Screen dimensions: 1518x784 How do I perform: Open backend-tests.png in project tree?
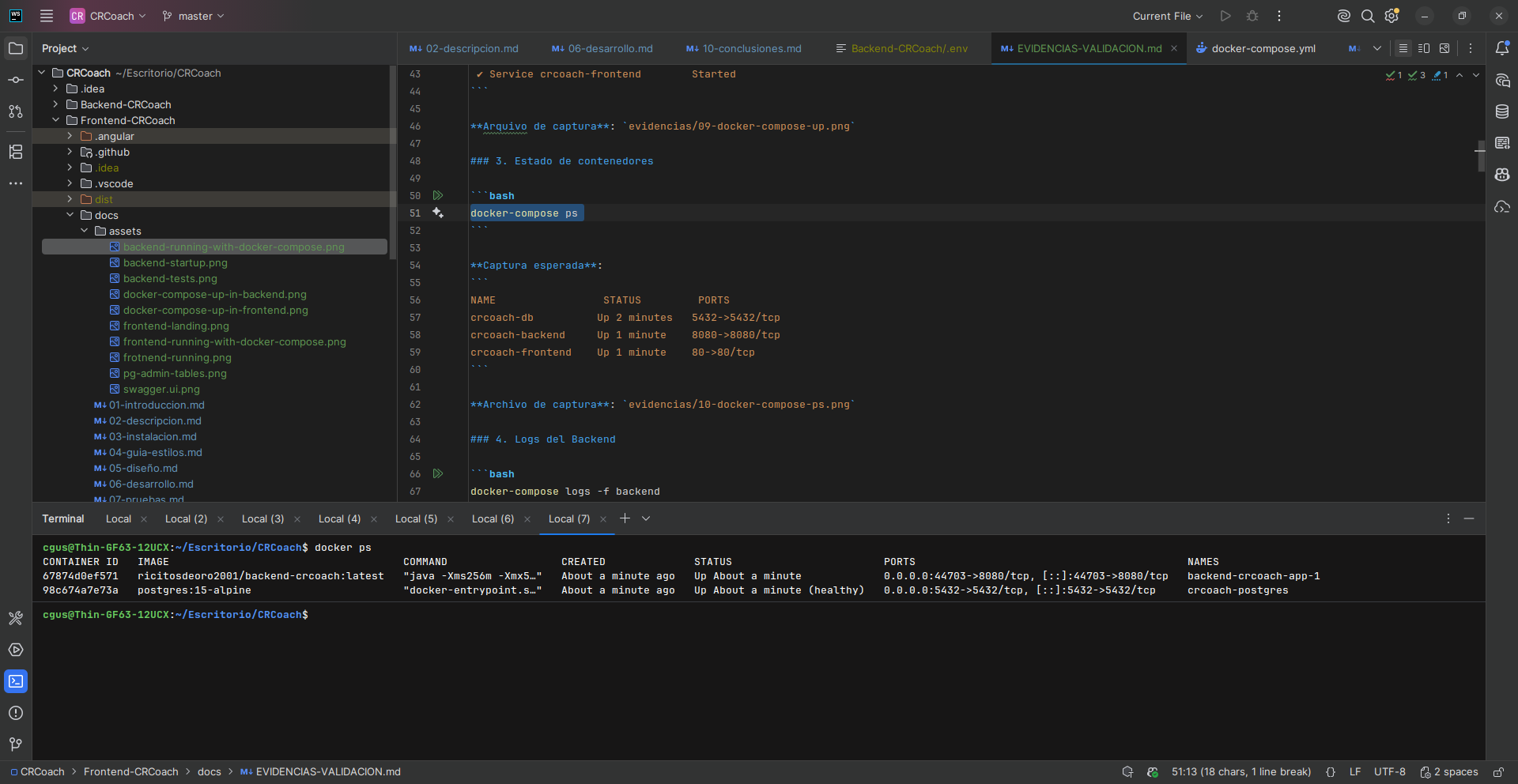click(x=170, y=278)
